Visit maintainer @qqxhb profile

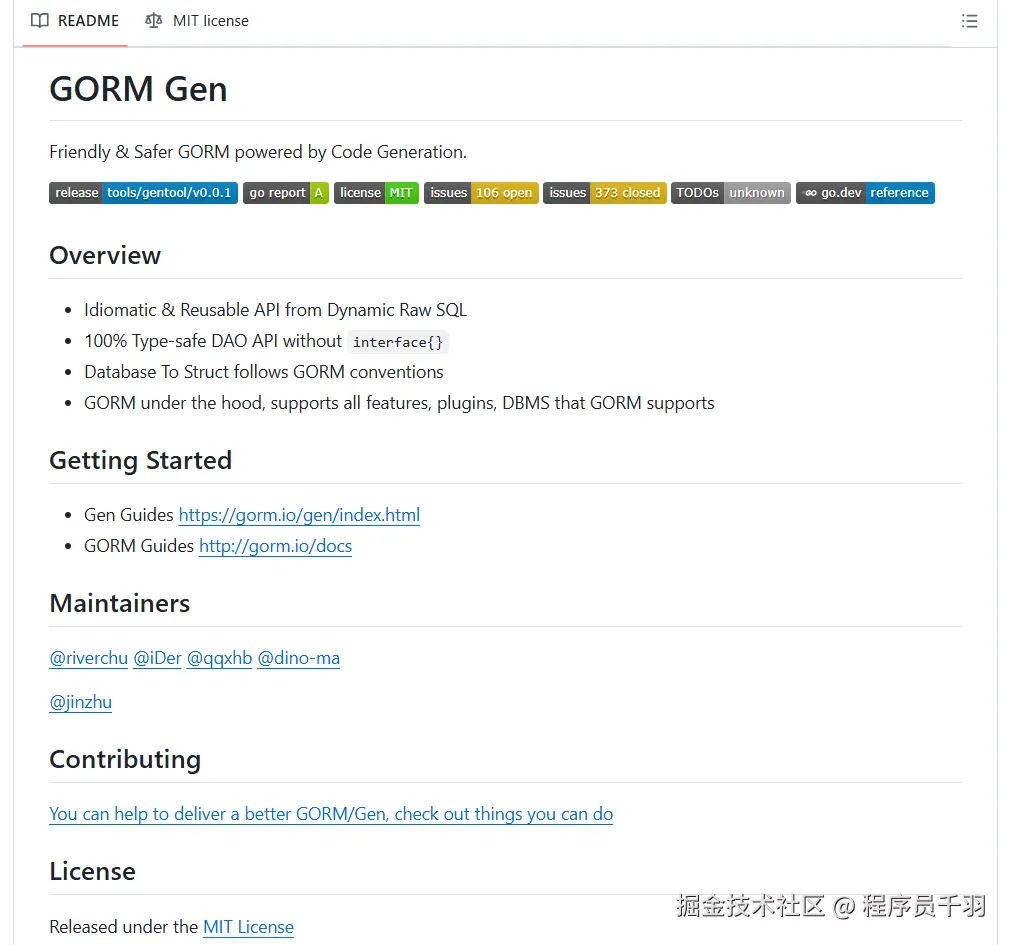coord(219,658)
